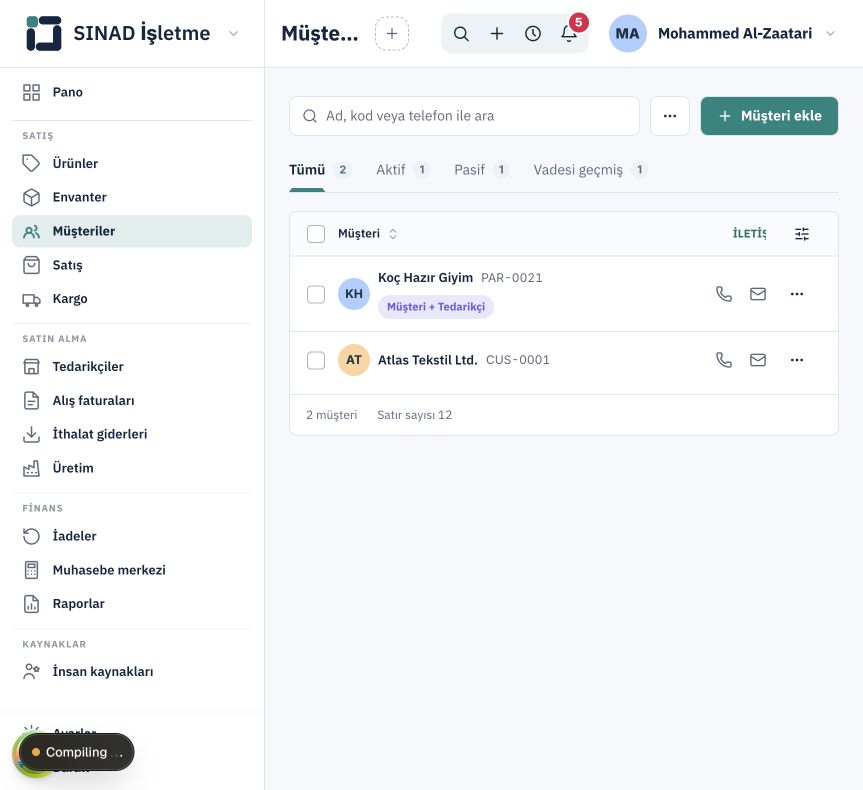Viewport: 863px width, 790px height.
Task: Call Atlas Tekstil Ltd. via phone icon
Action: [724, 360]
